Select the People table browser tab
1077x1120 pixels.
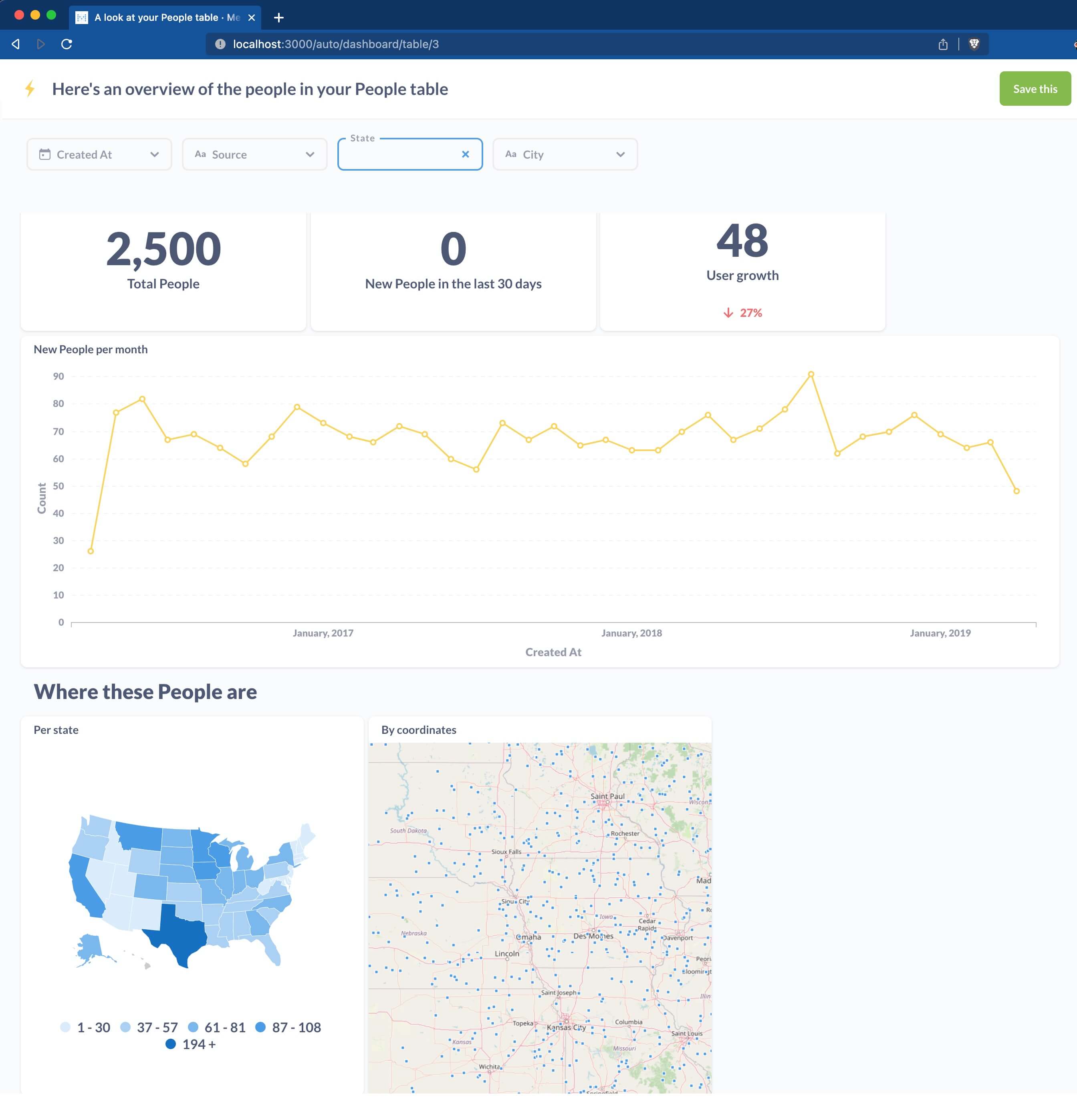click(160, 18)
